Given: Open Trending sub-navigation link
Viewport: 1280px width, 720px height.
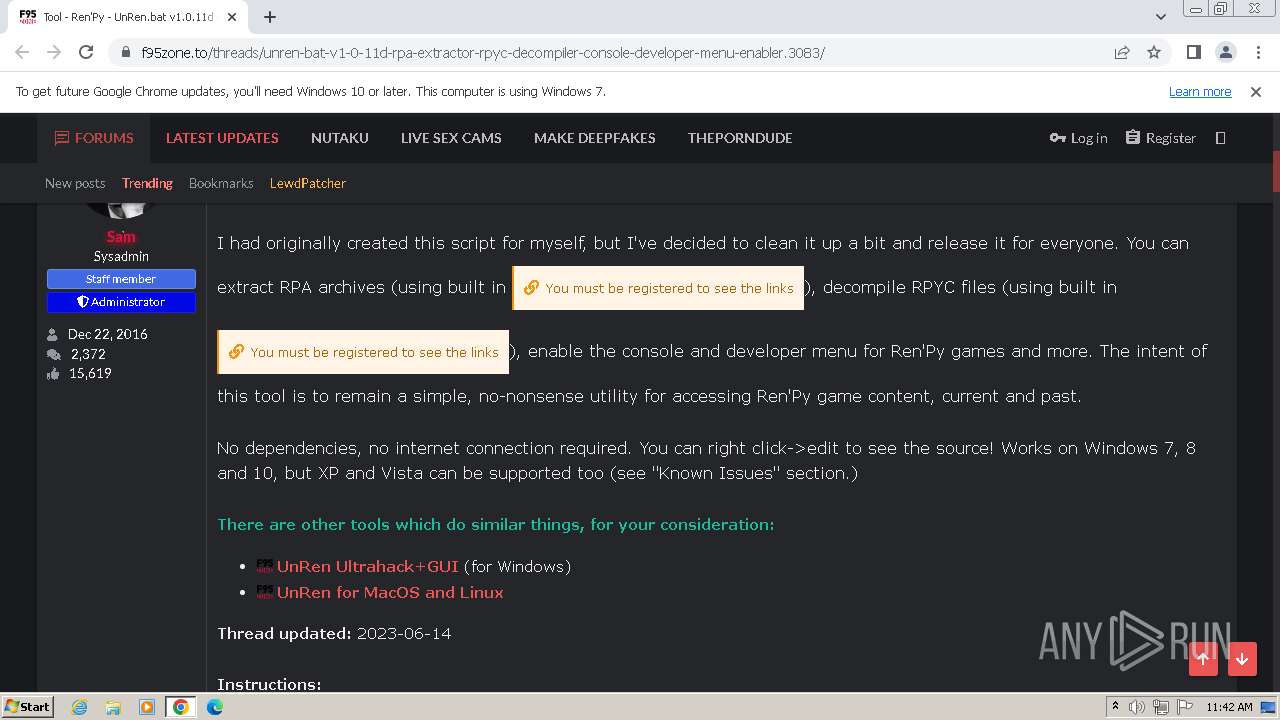Looking at the screenshot, I should 147,183.
